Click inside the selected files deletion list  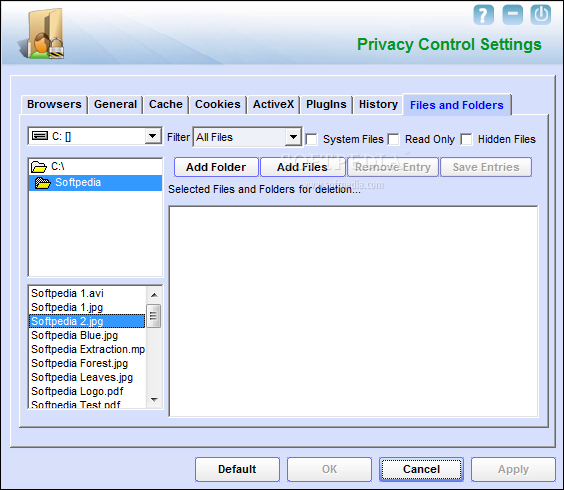354,312
